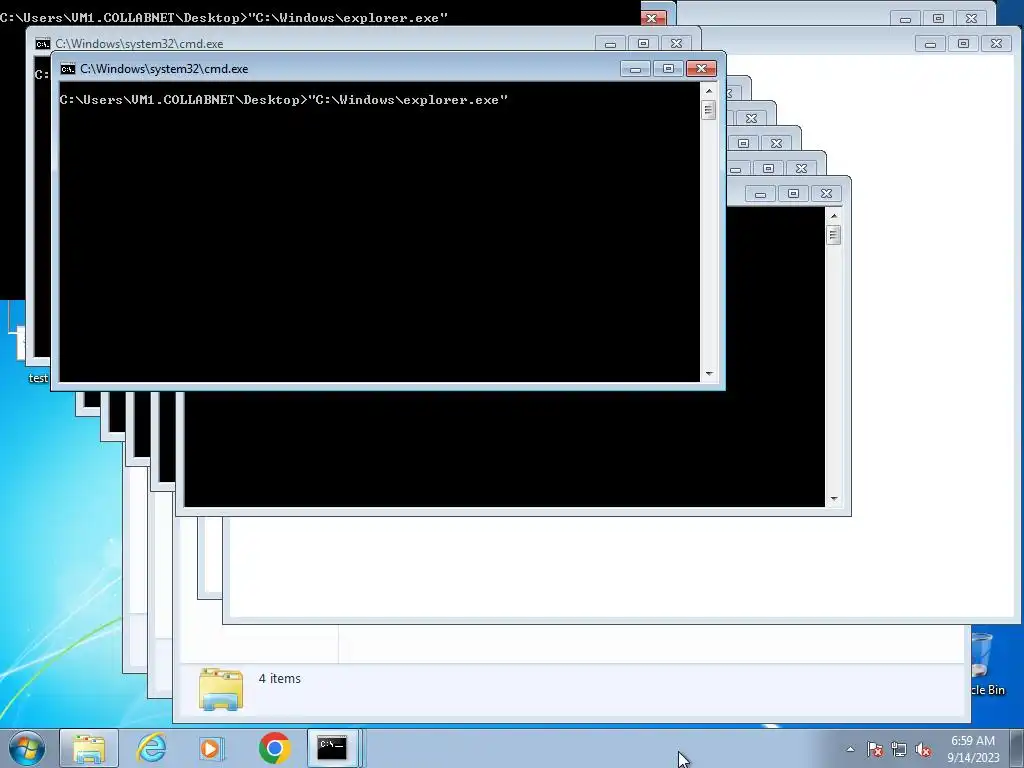Close the second cmd.exe window behind
This screenshot has height=768, width=1024.
pos(676,44)
